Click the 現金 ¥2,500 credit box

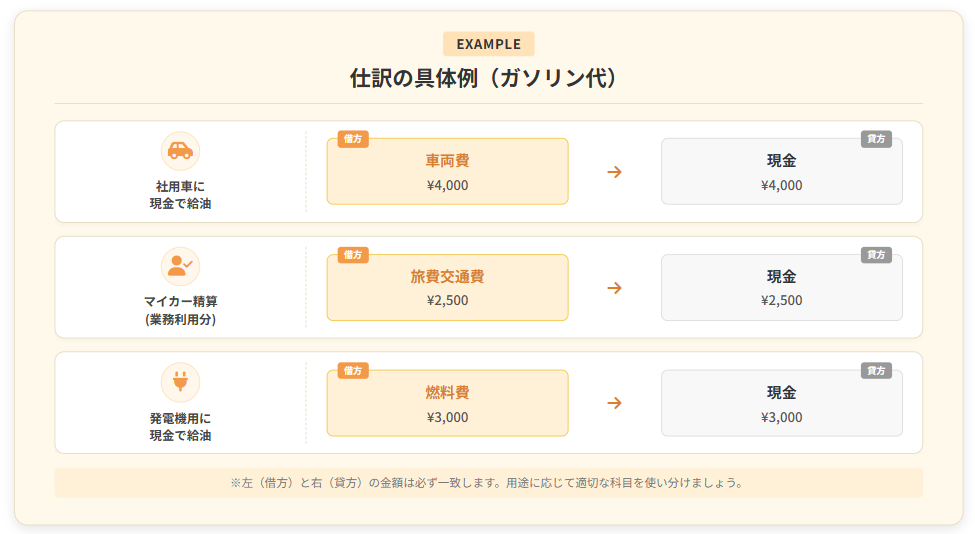(781, 288)
